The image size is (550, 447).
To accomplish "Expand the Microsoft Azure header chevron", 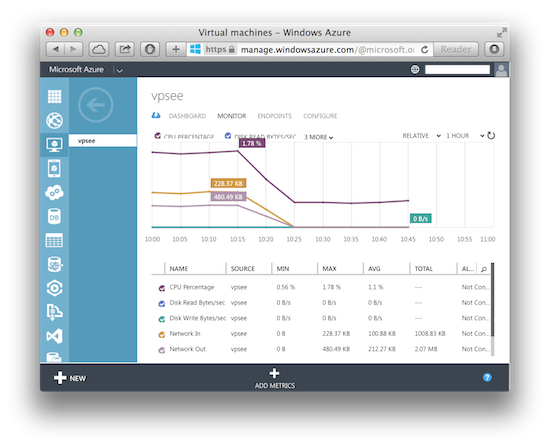I will pyautogui.click(x=120, y=70).
